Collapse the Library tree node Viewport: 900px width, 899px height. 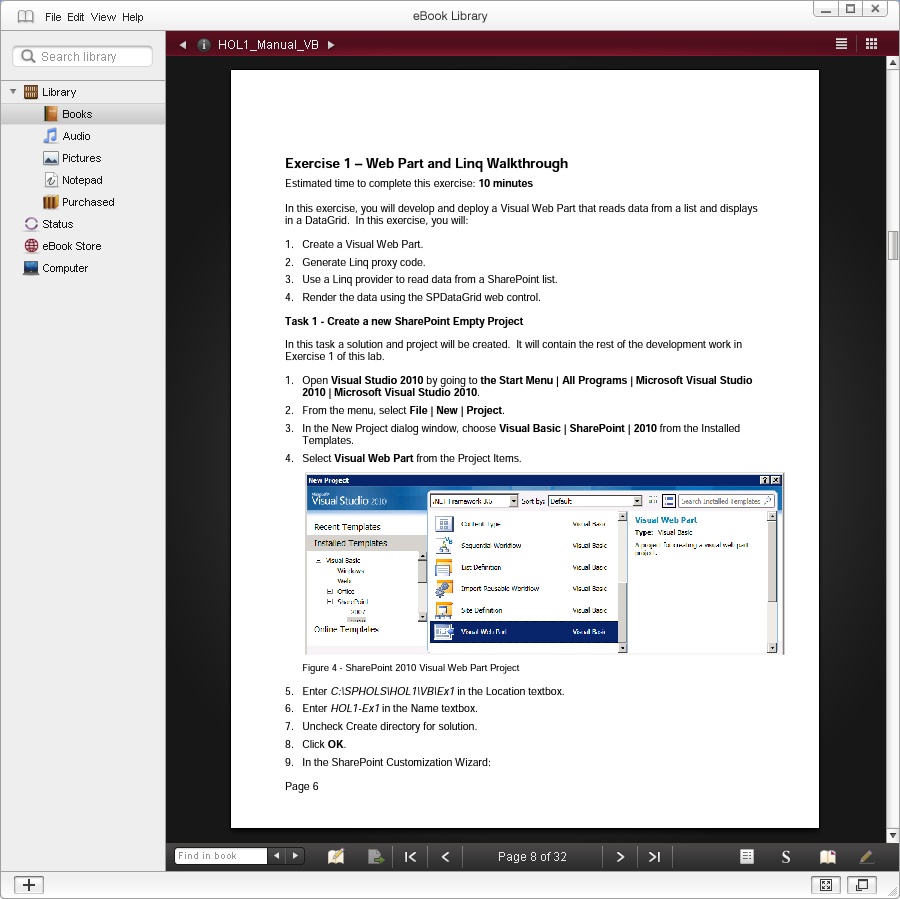13,92
